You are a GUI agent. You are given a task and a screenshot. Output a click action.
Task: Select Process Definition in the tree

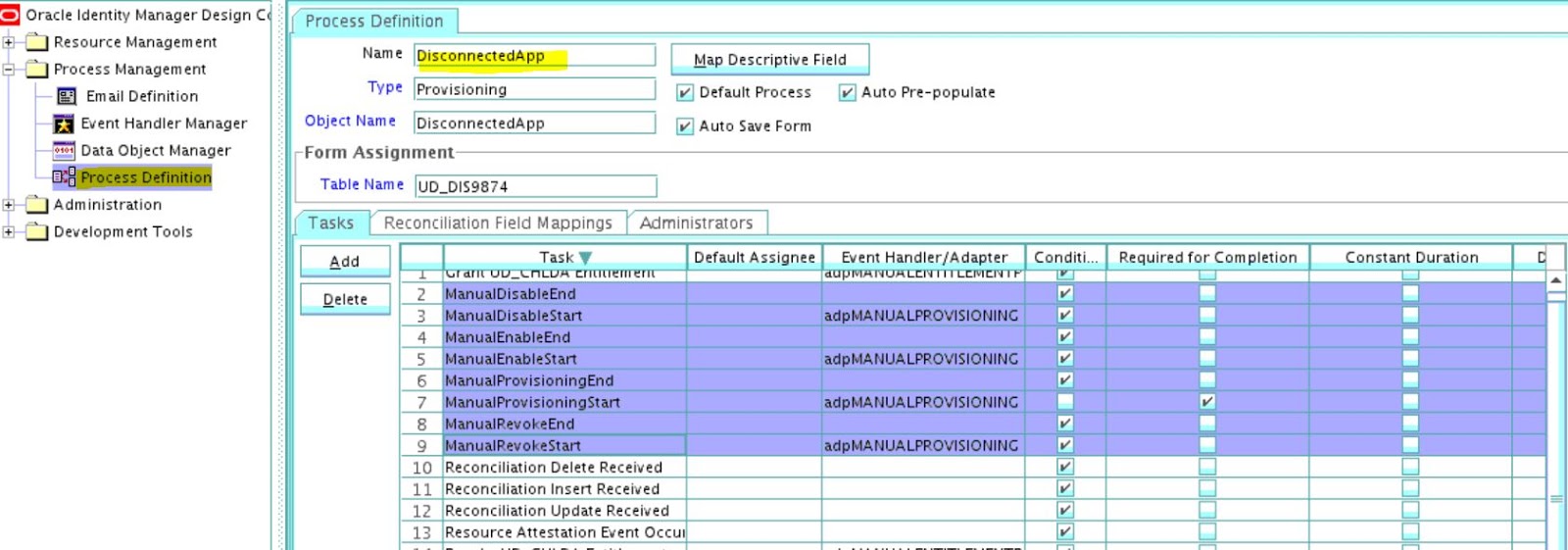click(146, 177)
